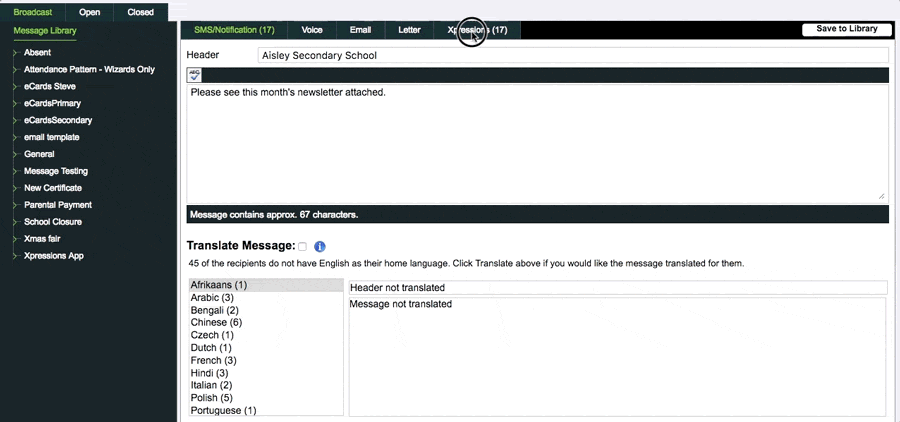Click the spell check ABC icon
Image resolution: width=900 pixels, height=422 pixels.
195,75
